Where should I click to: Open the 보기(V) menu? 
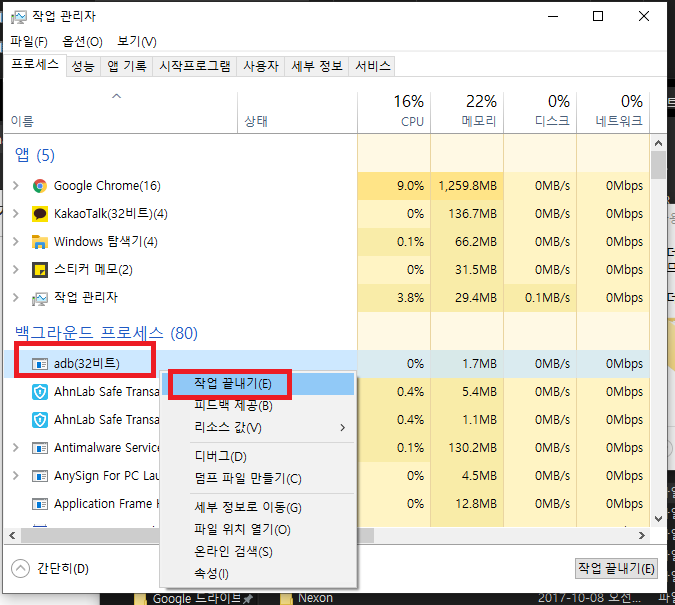pos(137,41)
